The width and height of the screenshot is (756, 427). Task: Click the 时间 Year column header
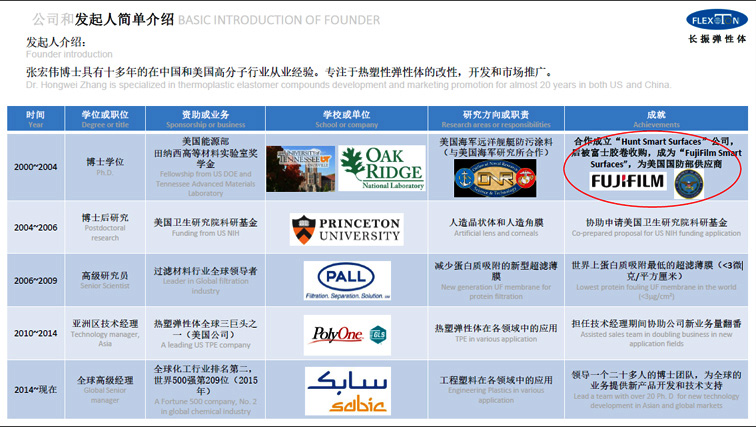(36, 119)
